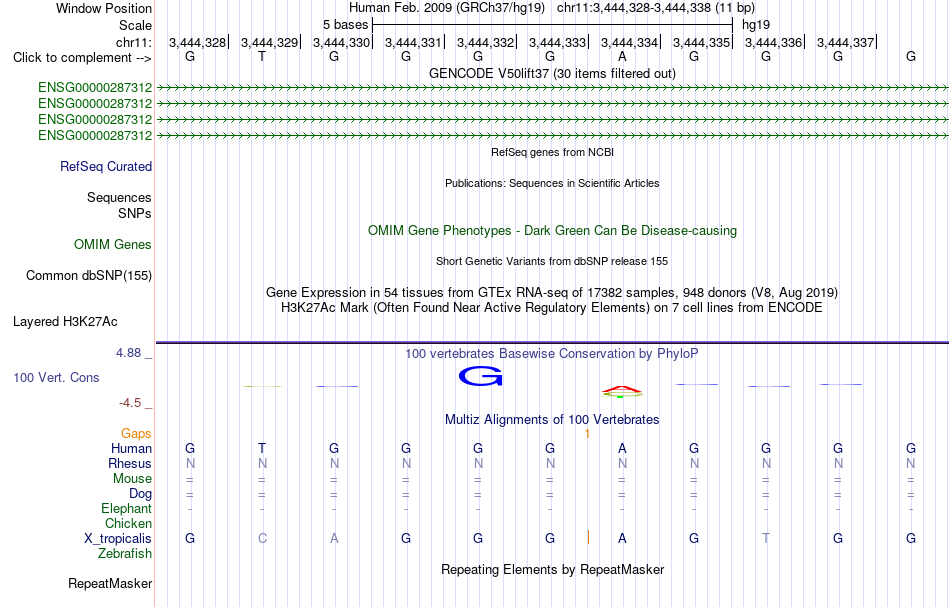Click the Elephant species label
950x607 pixels.
point(127,508)
